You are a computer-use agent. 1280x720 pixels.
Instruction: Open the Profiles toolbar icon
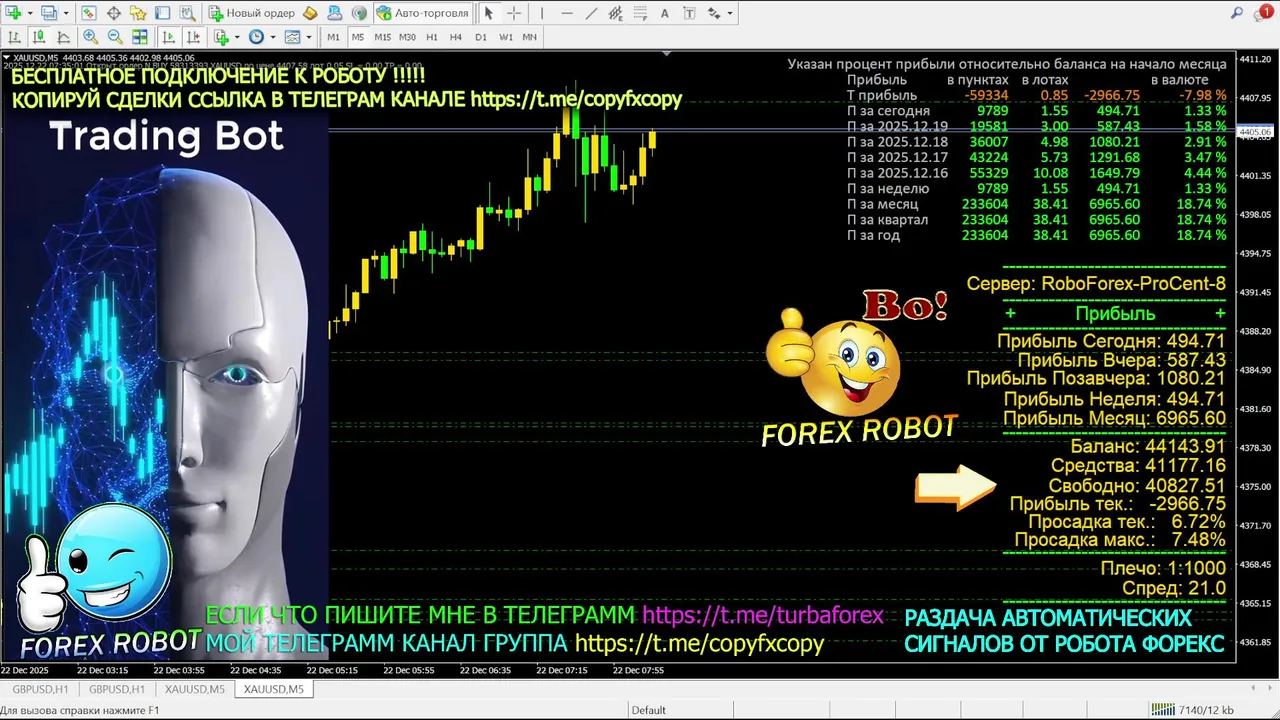(x=49, y=13)
